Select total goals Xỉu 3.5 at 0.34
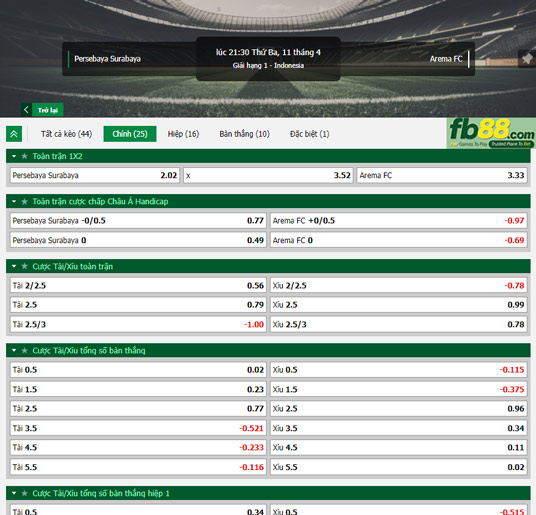Image resolution: width=536 pixels, height=515 pixels. (399, 428)
